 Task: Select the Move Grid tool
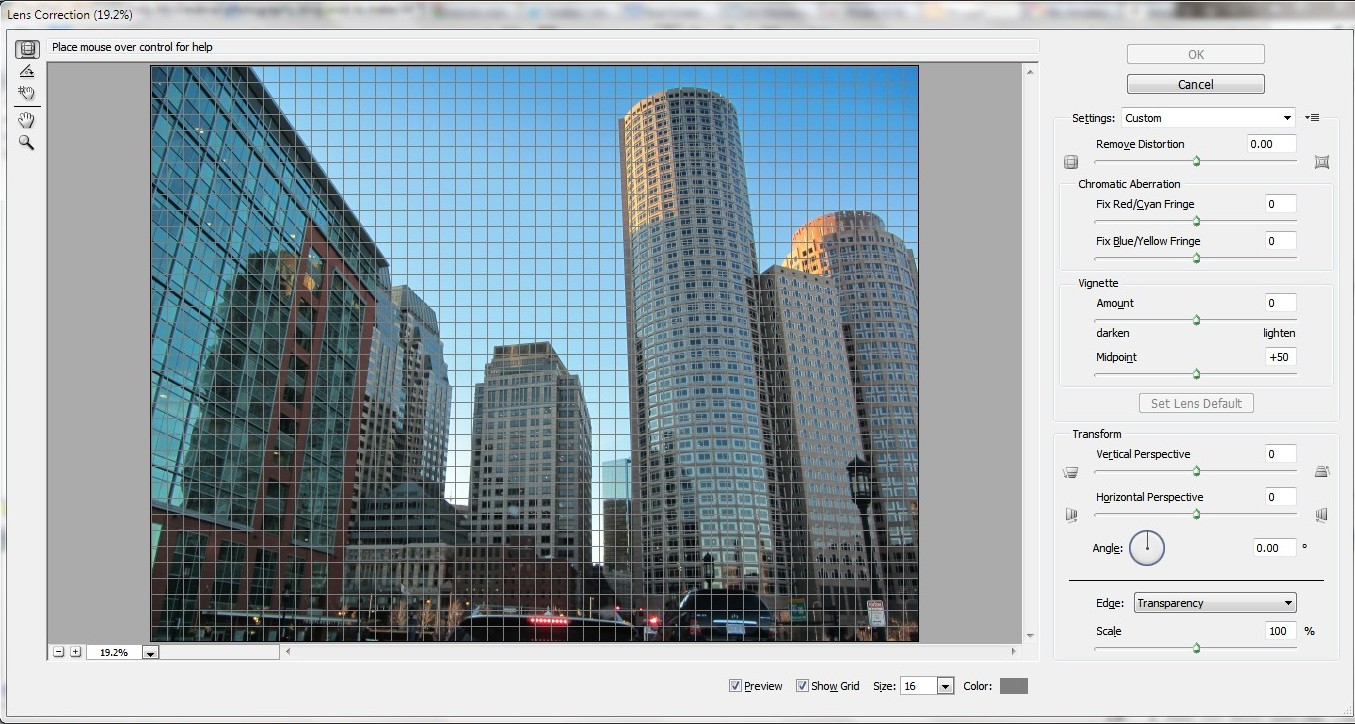pyautogui.click(x=27, y=93)
